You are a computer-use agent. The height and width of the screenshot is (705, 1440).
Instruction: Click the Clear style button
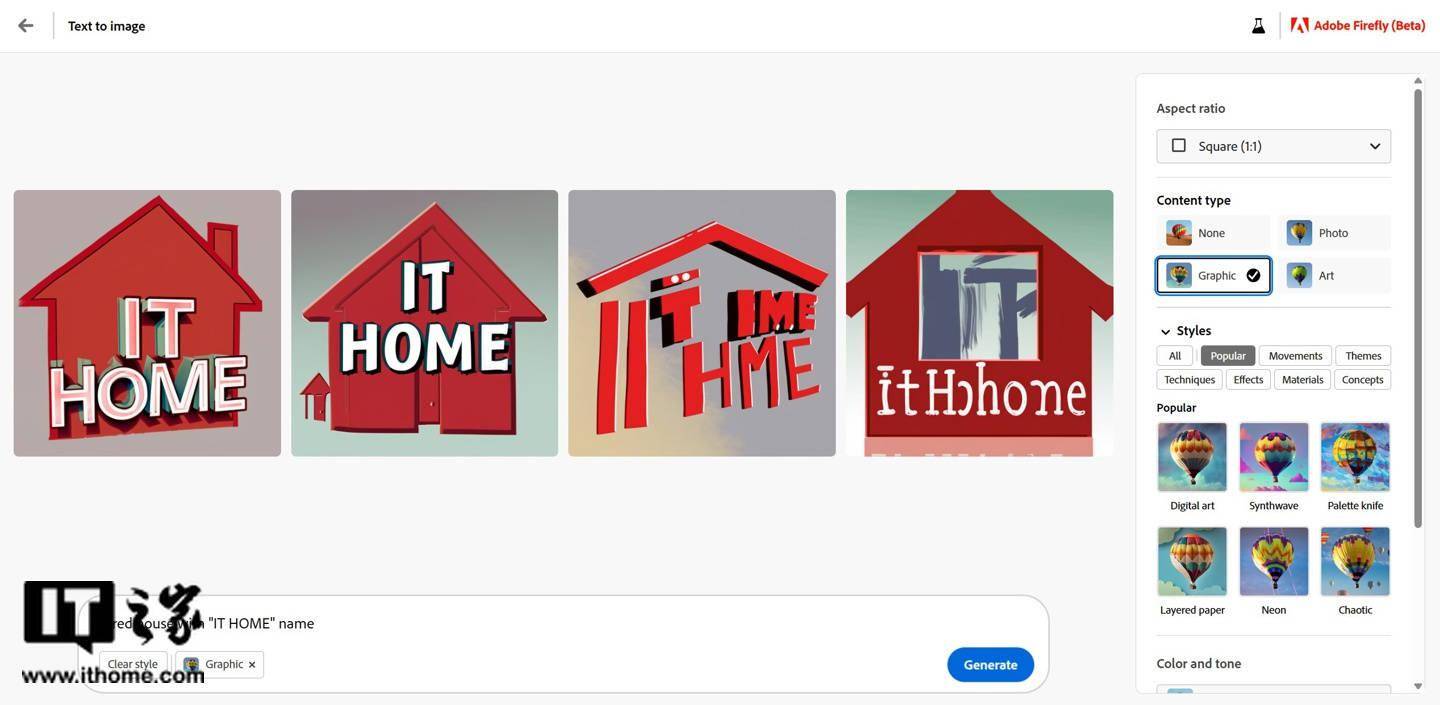pyautogui.click(x=133, y=664)
